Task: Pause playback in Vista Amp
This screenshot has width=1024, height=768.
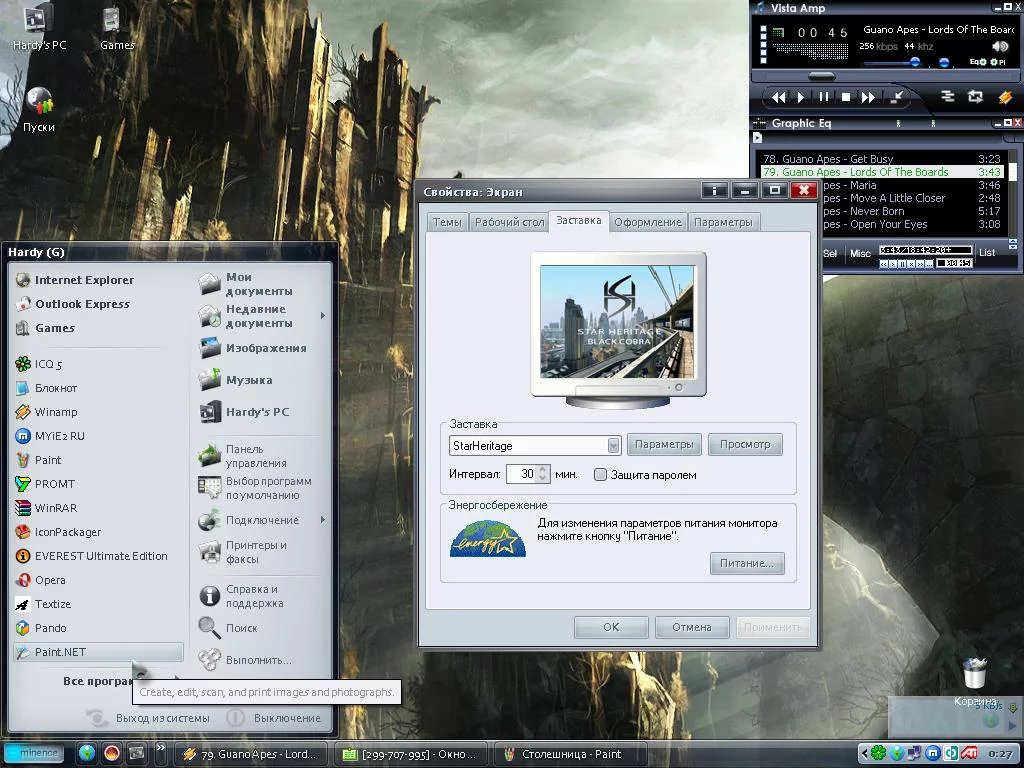Action: click(824, 97)
